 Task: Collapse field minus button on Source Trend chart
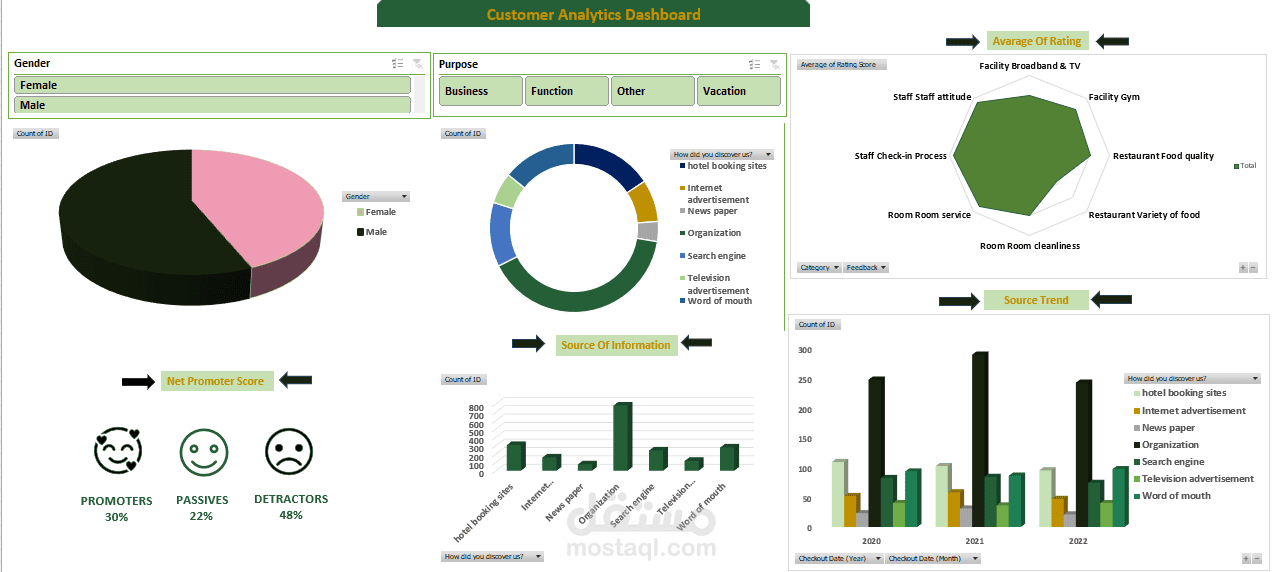coord(1257,559)
